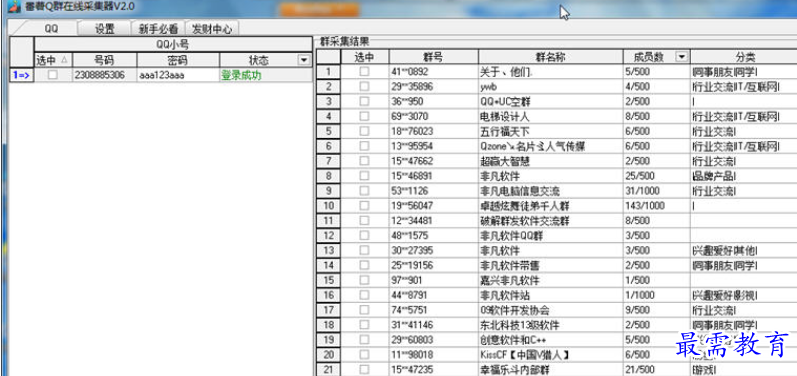Click category 品牌产品 in row 8
The image size is (797, 376).
tap(744, 176)
